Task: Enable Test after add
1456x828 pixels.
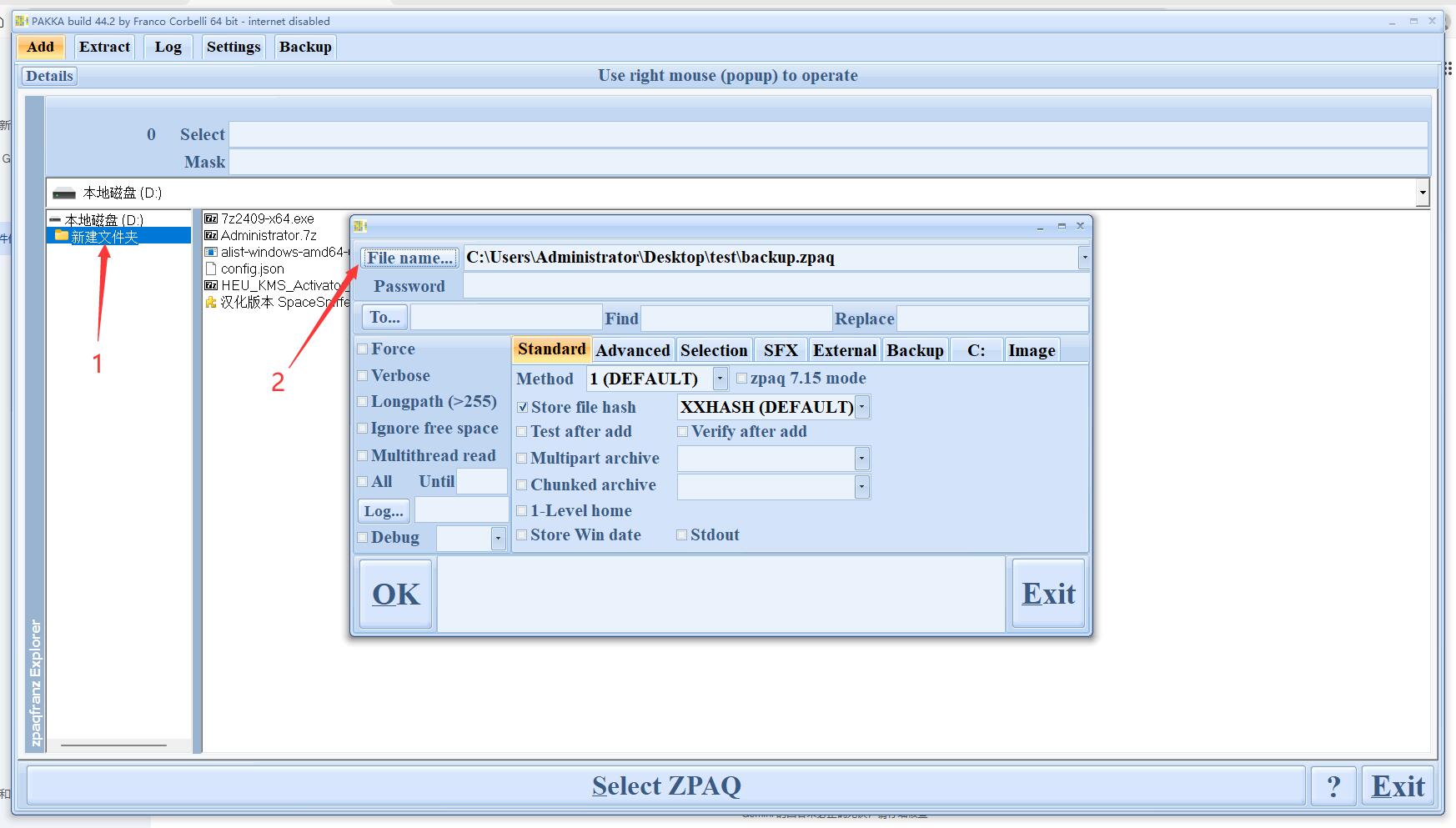Action: [522, 431]
